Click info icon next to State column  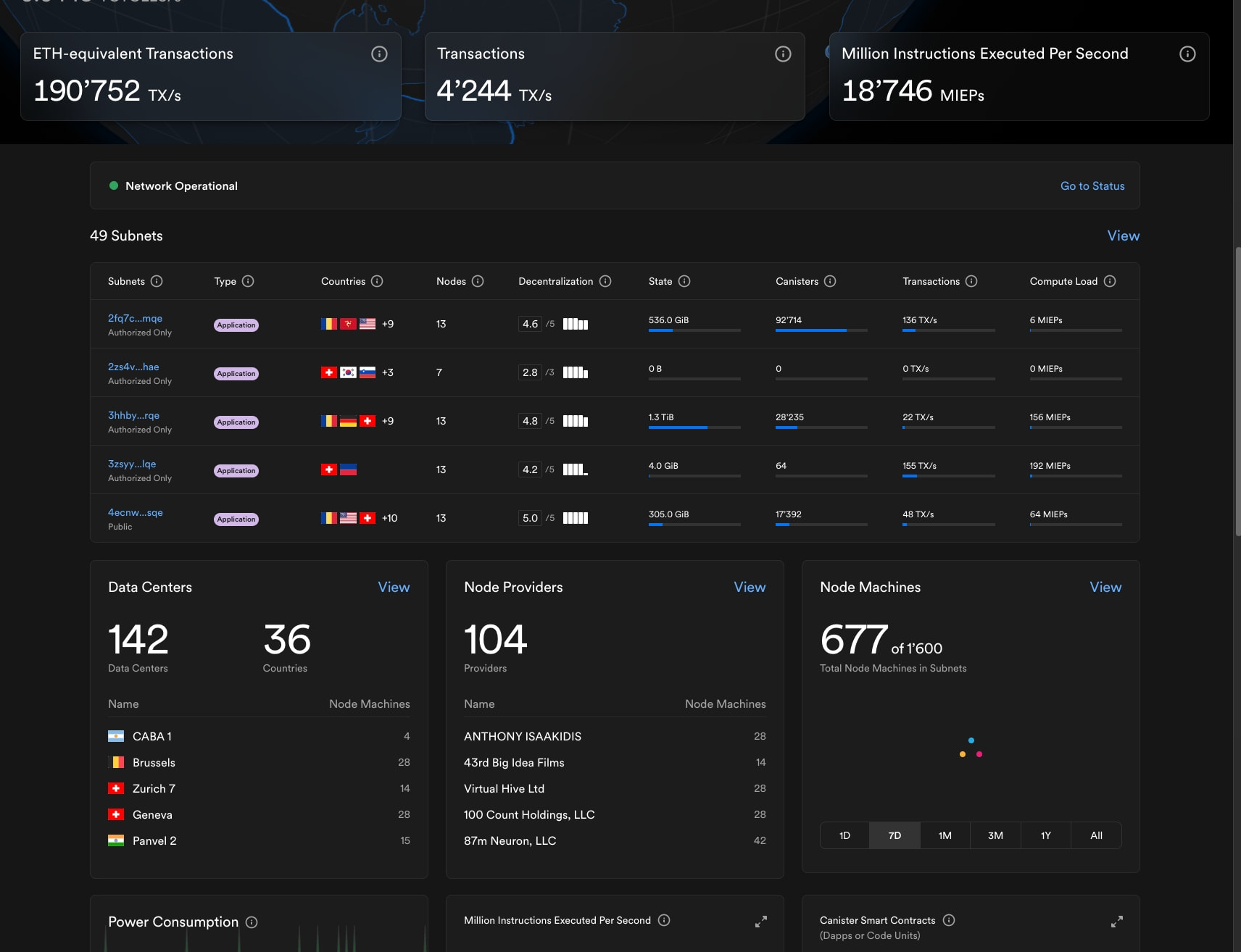point(684,281)
